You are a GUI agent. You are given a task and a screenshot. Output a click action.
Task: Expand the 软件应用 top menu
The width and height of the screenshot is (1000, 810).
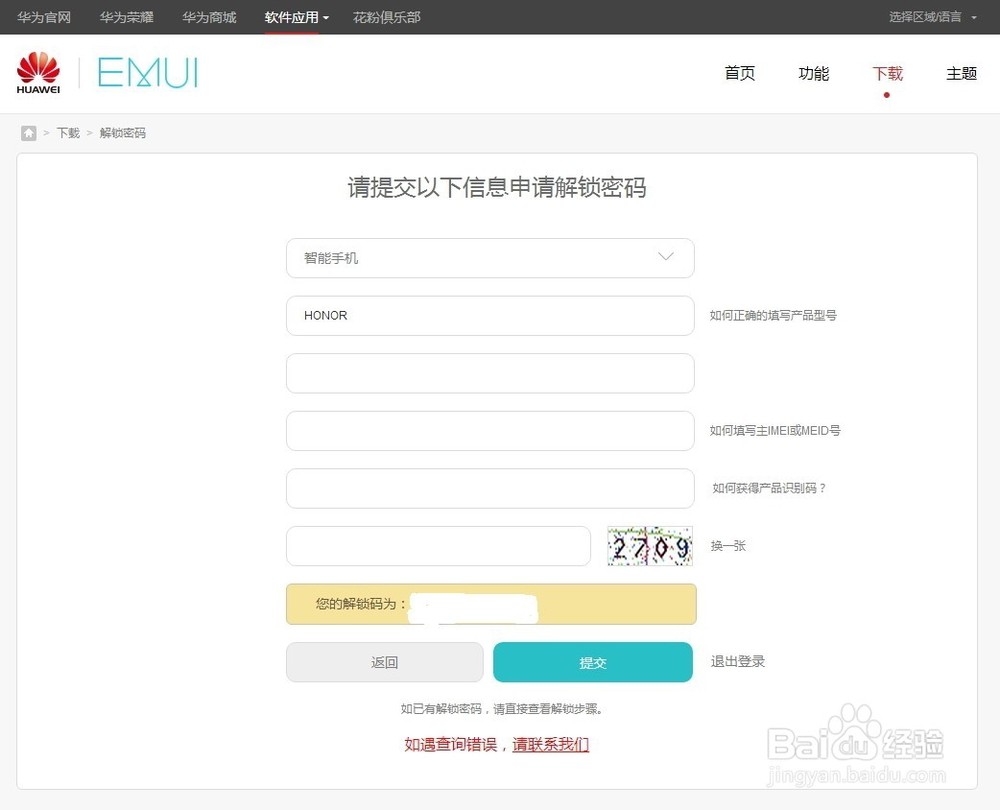click(x=296, y=17)
